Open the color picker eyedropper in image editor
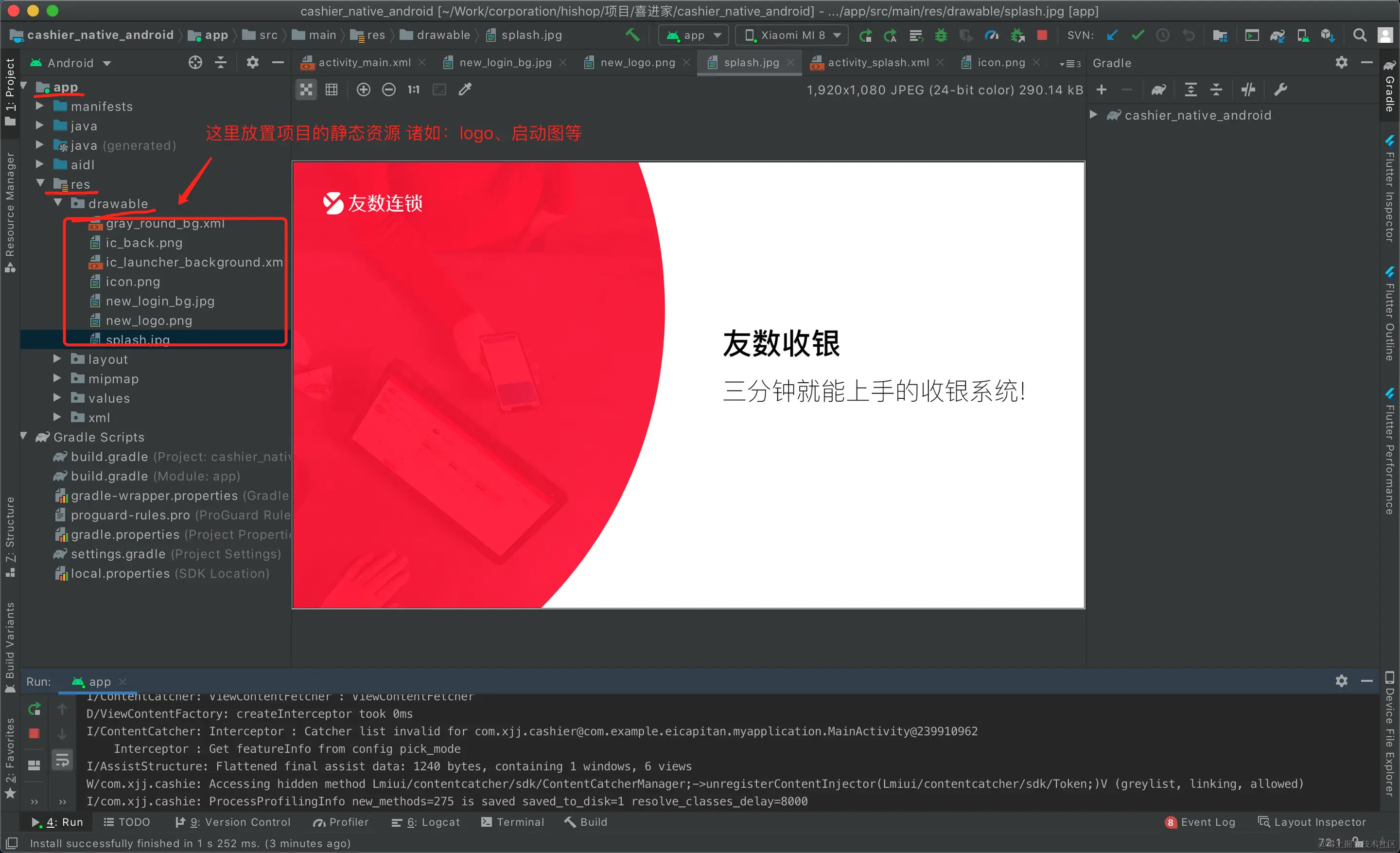1400x853 pixels. [x=465, y=89]
